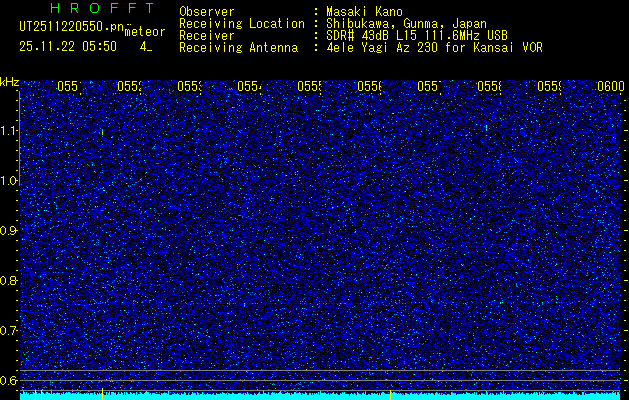Click the 0.7 frequency axis label

coord(9,331)
